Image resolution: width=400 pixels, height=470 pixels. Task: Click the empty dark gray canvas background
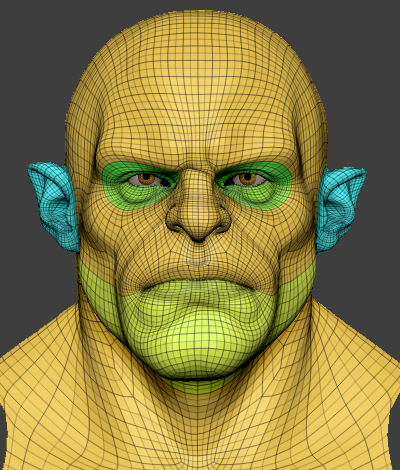tap(33, 67)
